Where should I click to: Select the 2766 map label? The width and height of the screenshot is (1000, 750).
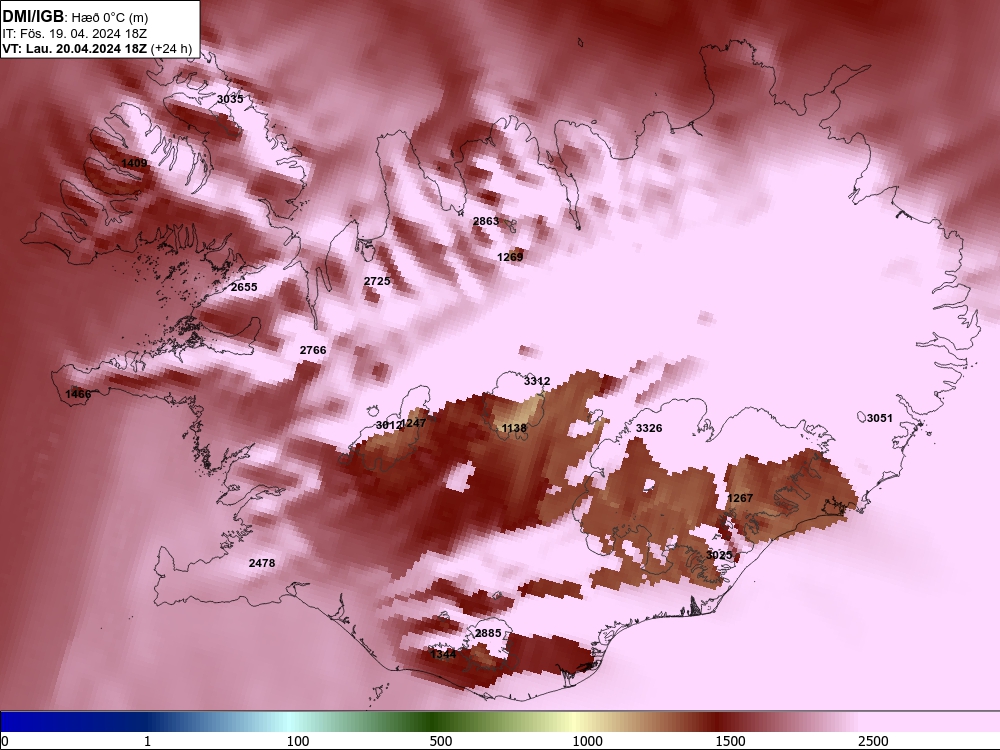(313, 349)
